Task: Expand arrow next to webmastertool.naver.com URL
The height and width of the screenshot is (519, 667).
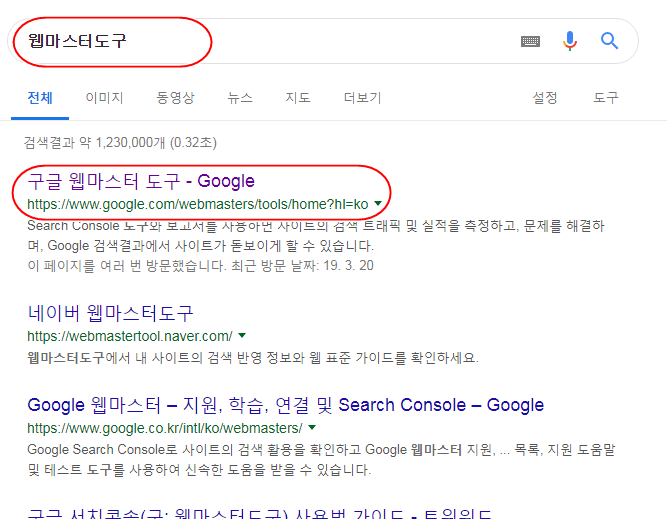Action: (242, 335)
